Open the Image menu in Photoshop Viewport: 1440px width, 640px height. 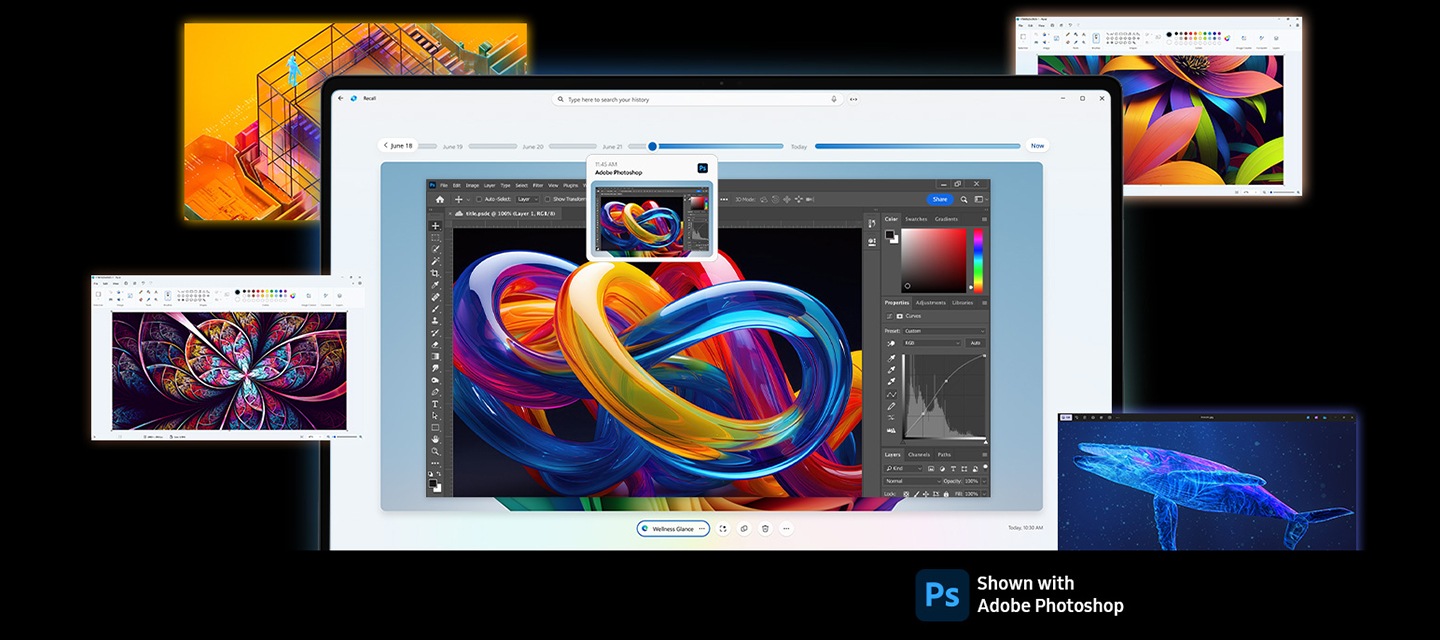tap(472, 185)
